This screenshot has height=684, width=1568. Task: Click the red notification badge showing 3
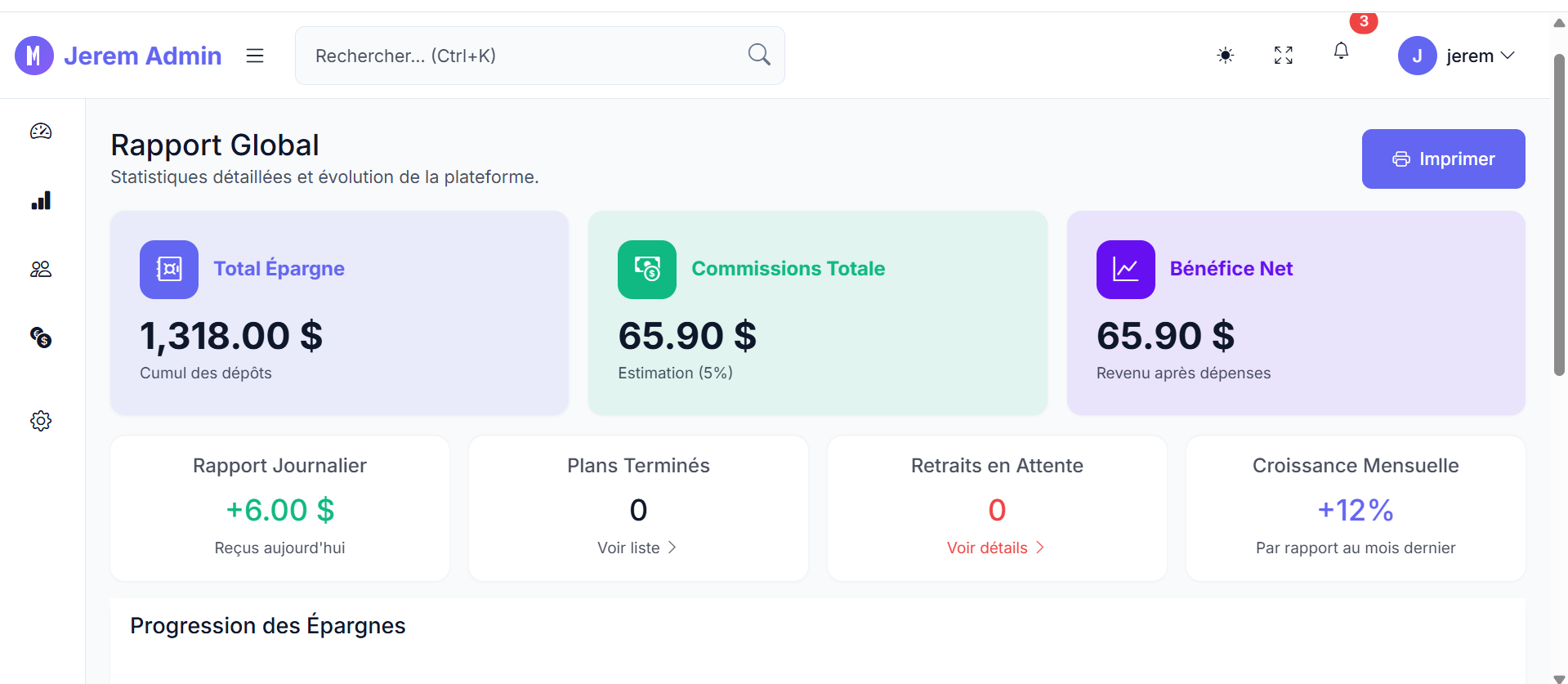point(1364,21)
